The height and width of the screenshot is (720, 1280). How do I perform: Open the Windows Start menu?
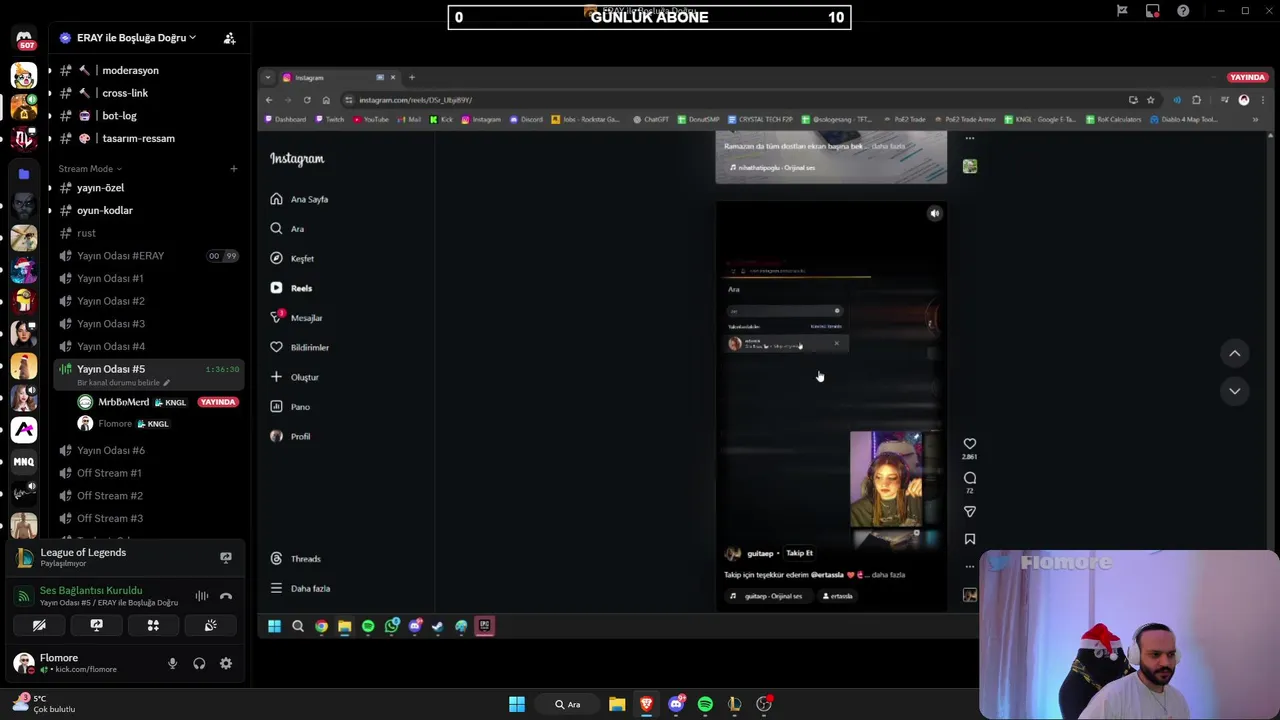pyautogui.click(x=517, y=704)
